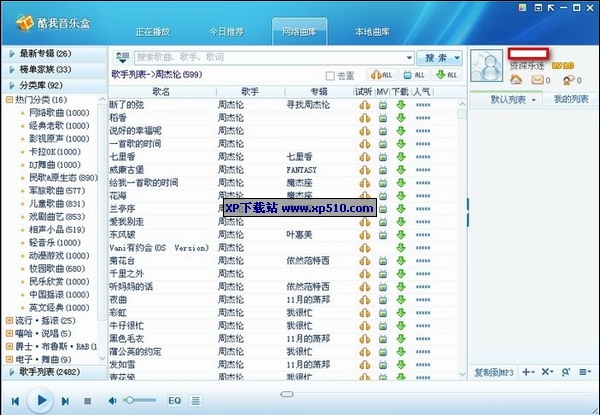Sort by the 歌名 column header

[162, 92]
